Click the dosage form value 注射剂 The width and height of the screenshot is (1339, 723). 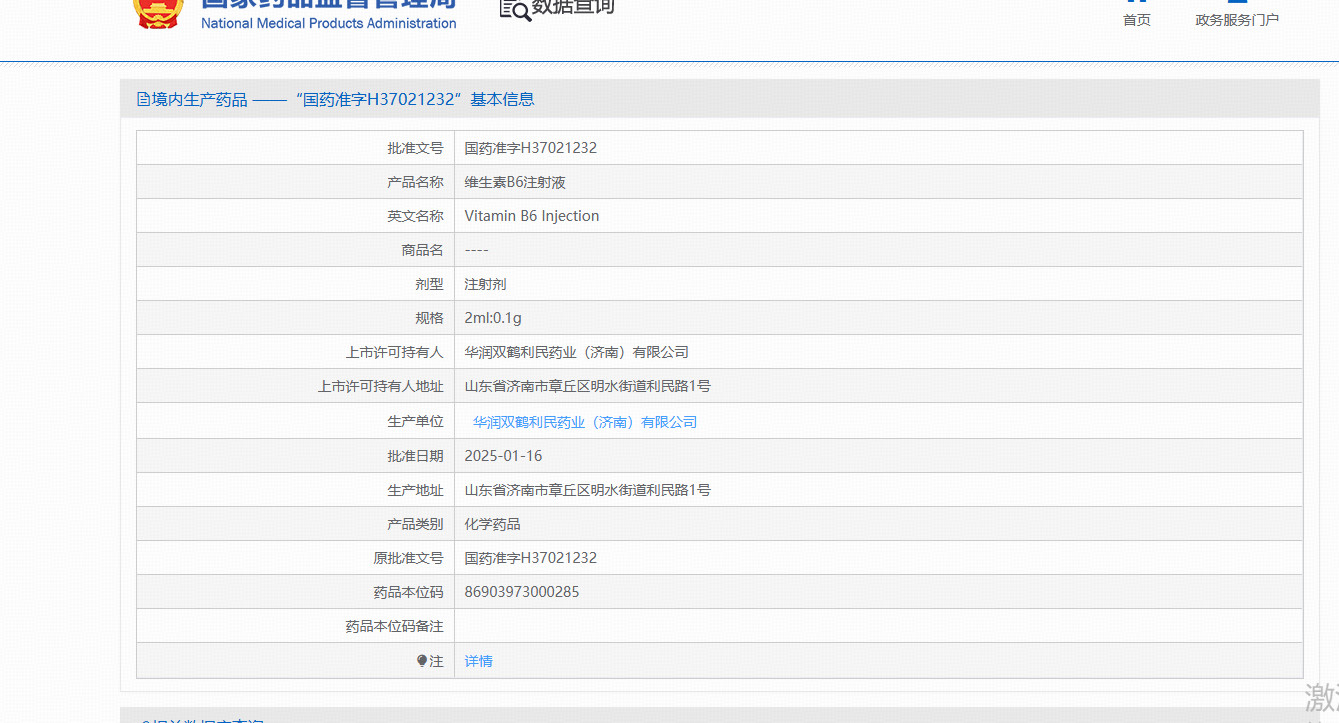[x=485, y=284]
